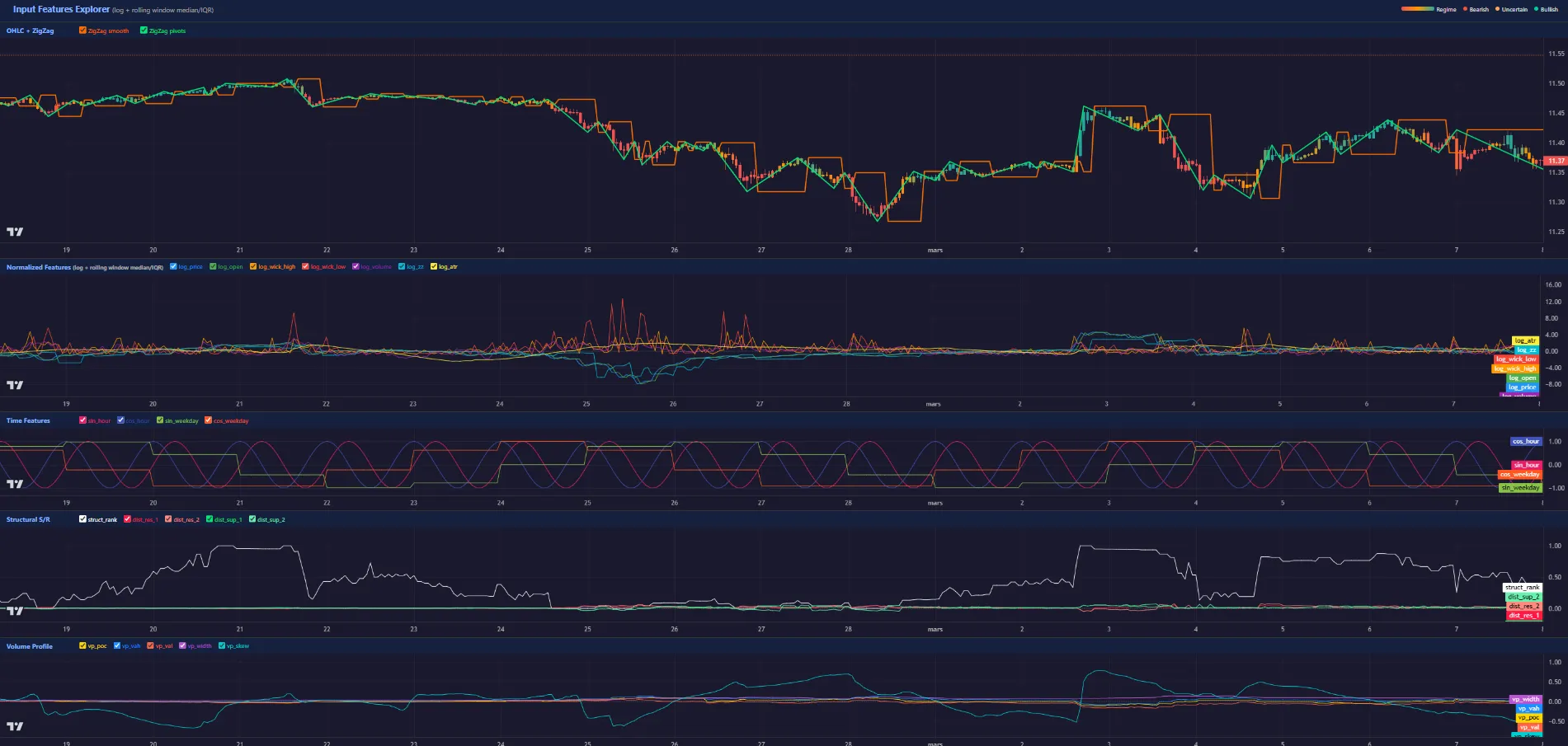Viewport: 1568px width, 746px height.
Task: Toggle the vp_vah checkbox
Action: tap(117, 645)
